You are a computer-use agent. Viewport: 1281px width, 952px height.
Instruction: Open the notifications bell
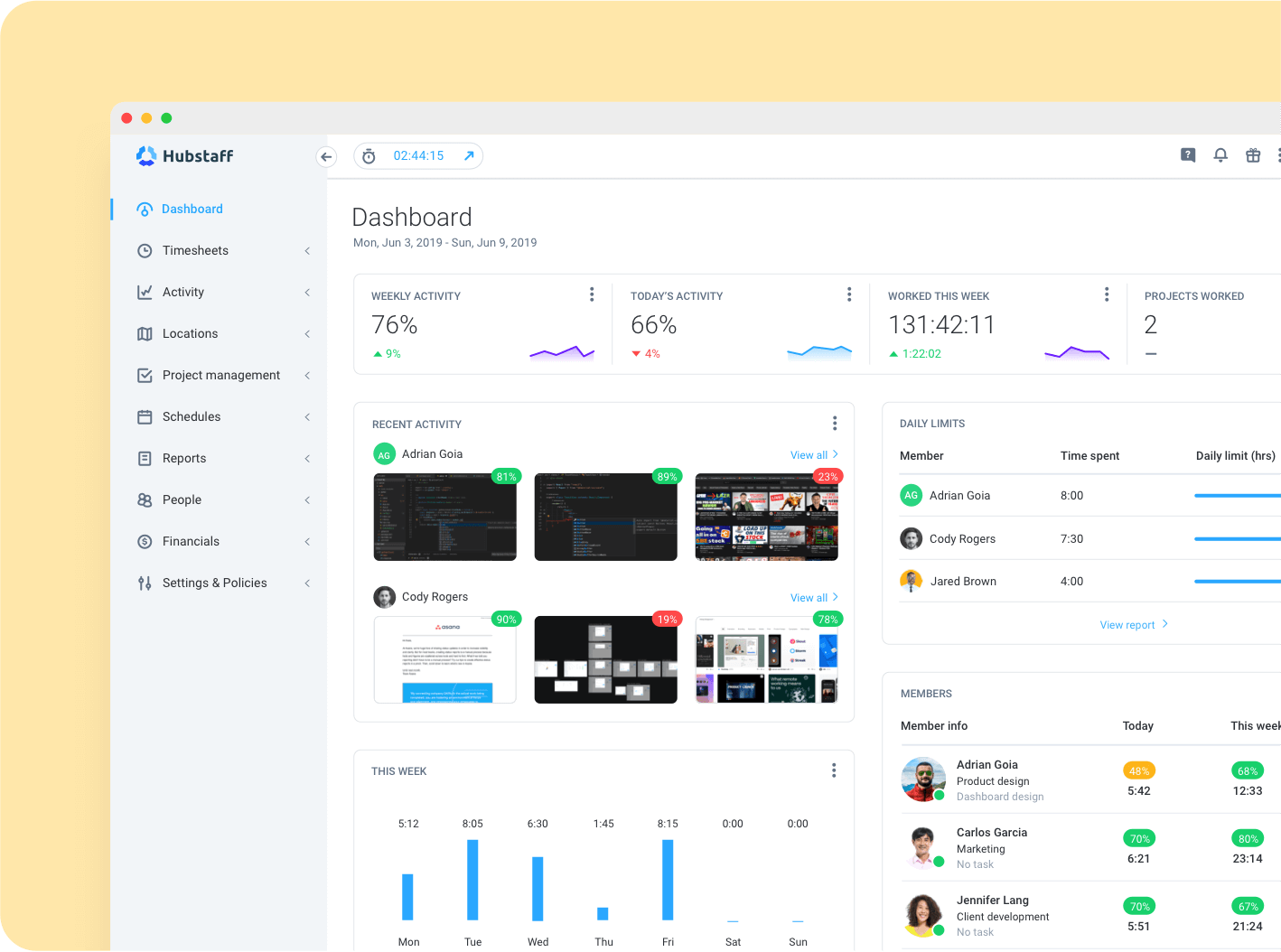click(1220, 155)
